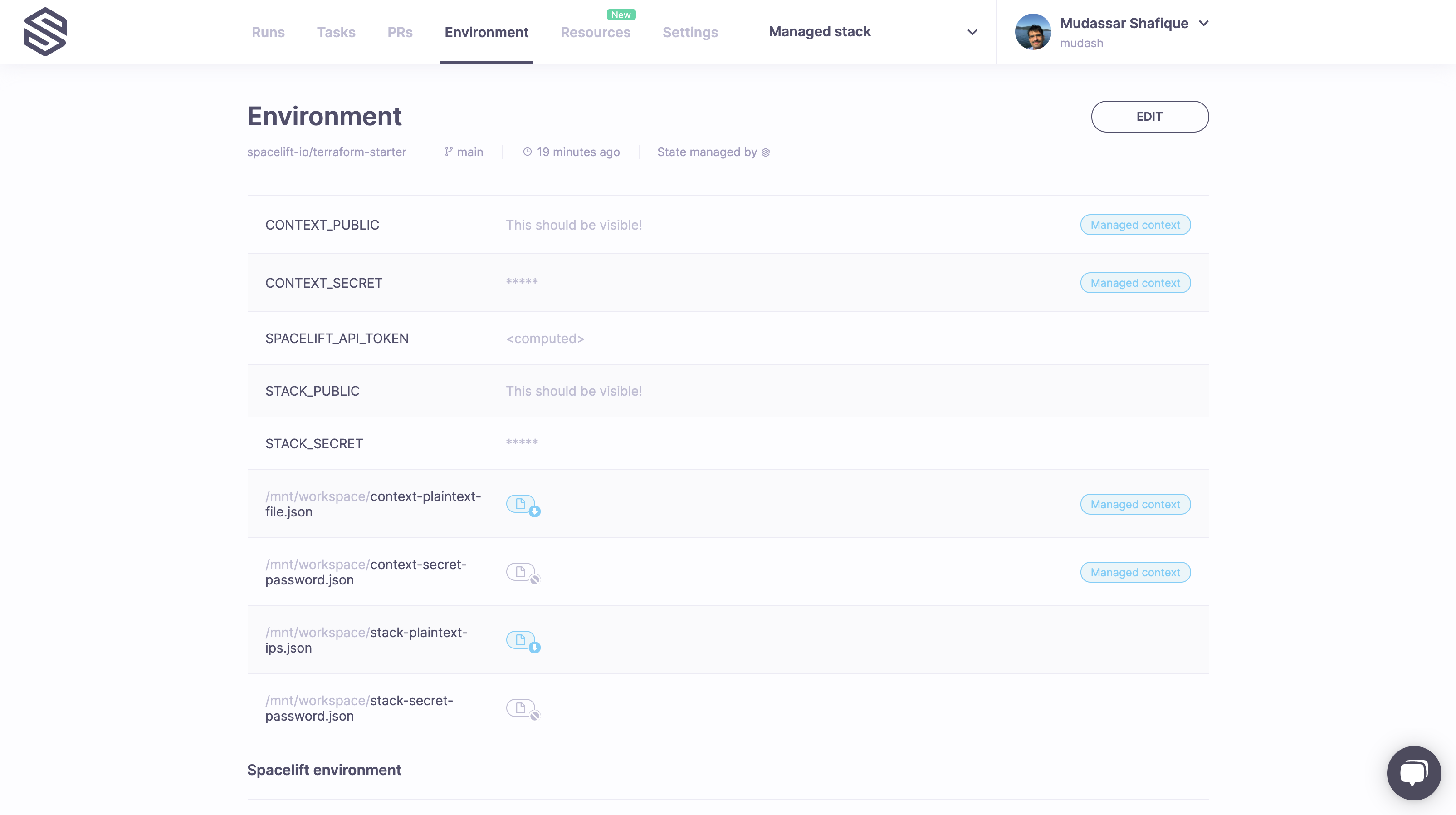Switch to the Runs tab
The height and width of the screenshot is (815, 1456).
click(x=268, y=32)
